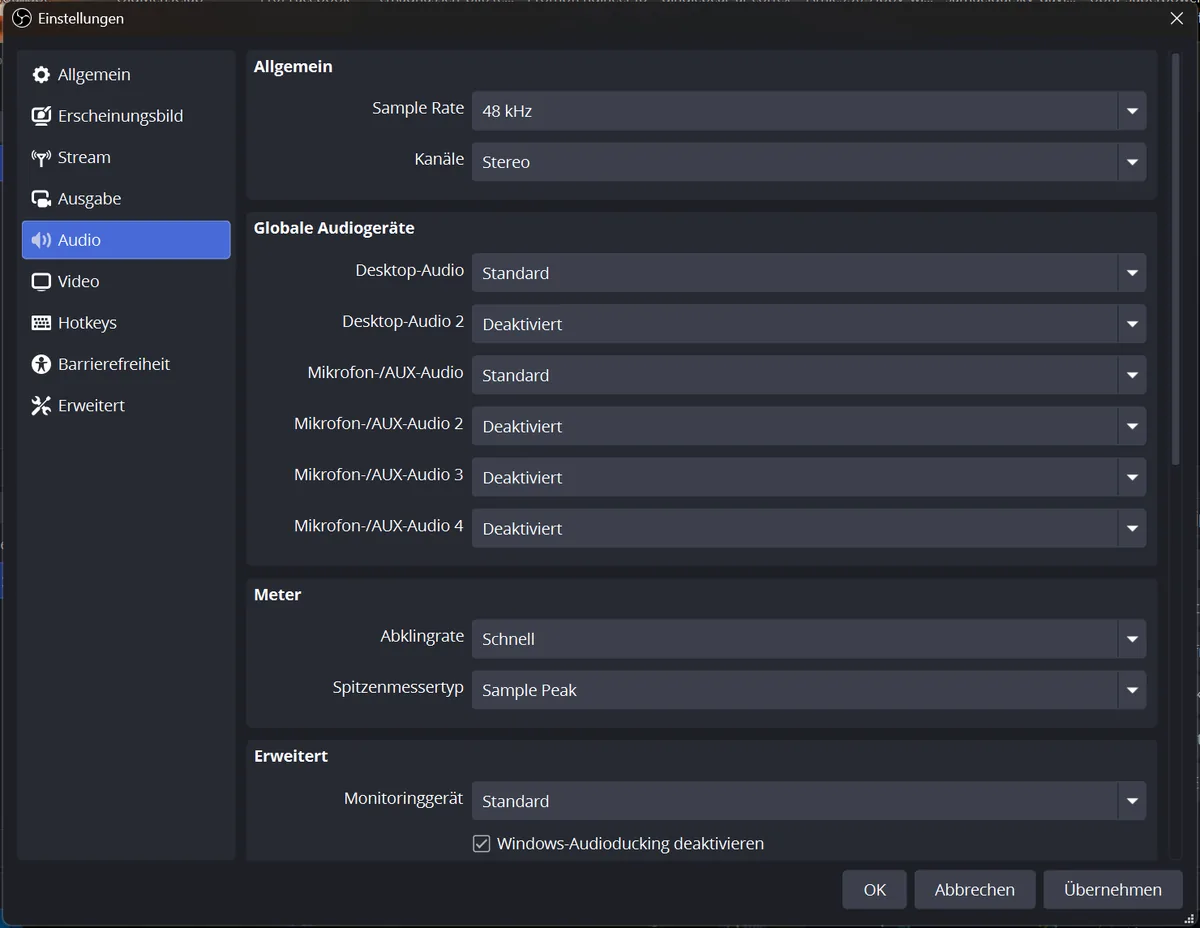Image resolution: width=1200 pixels, height=928 pixels.
Task: Apply changes with Übernehmen button
Action: coord(1113,890)
